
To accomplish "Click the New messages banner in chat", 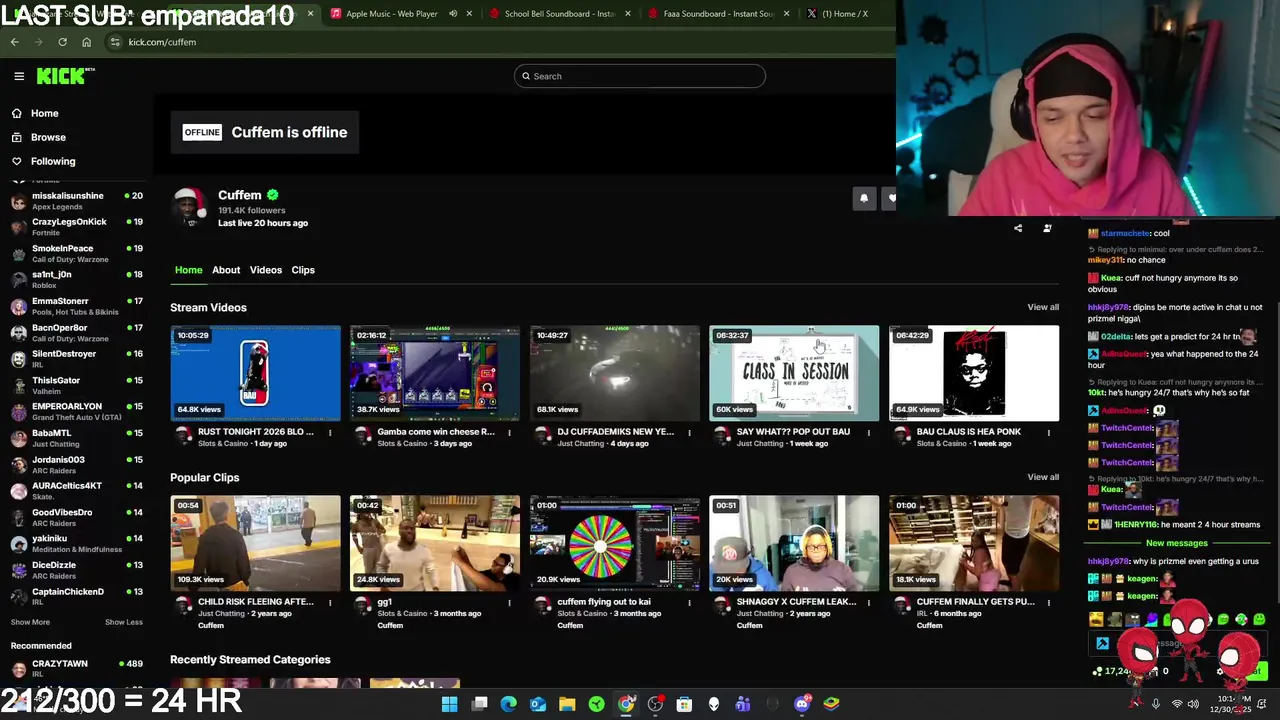I will pos(1177,543).
